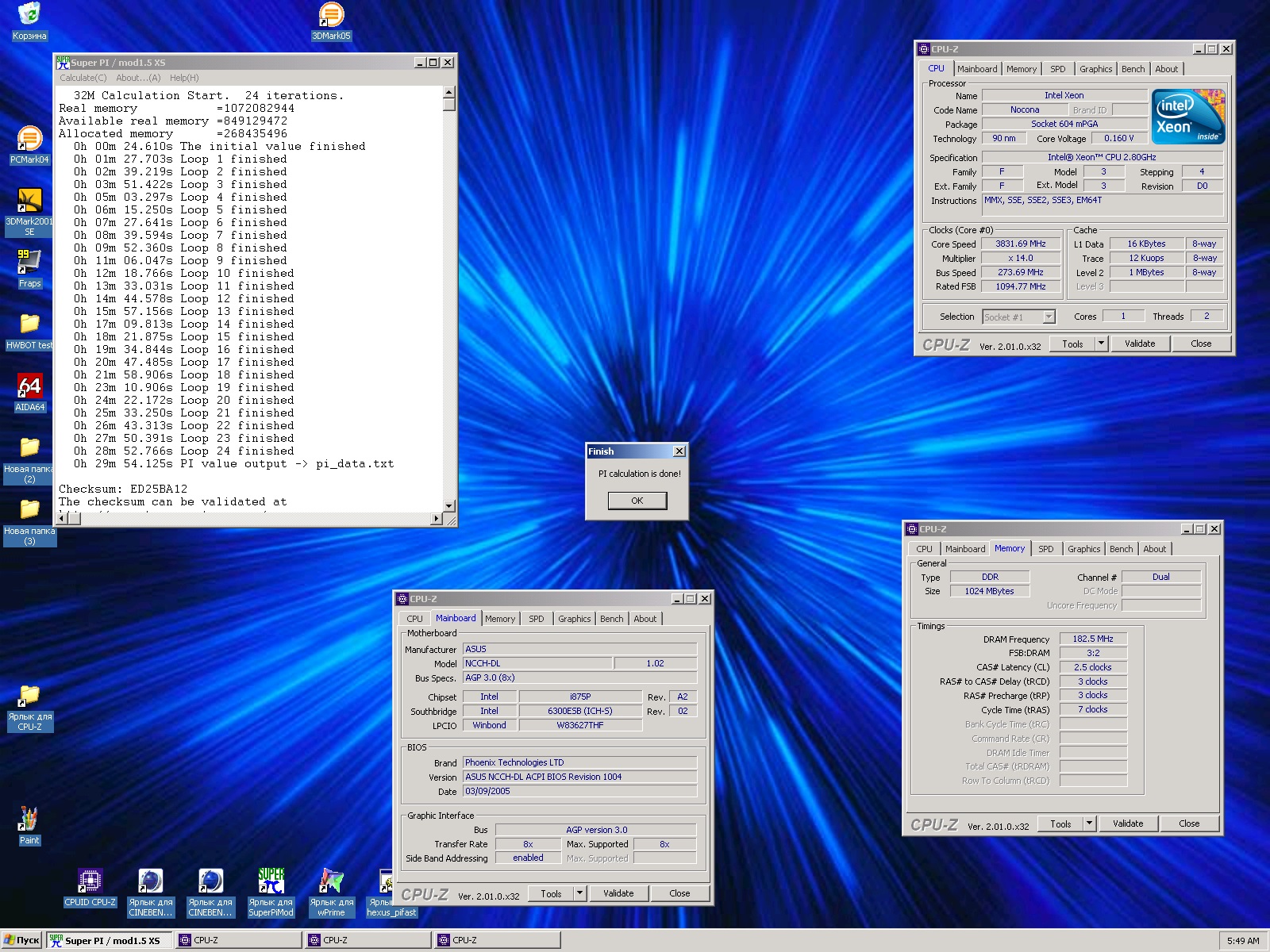Screen dimensions: 1270x952
Task: Switch to Graphics tab in Memory CPU-Z window
Action: coord(1084,549)
